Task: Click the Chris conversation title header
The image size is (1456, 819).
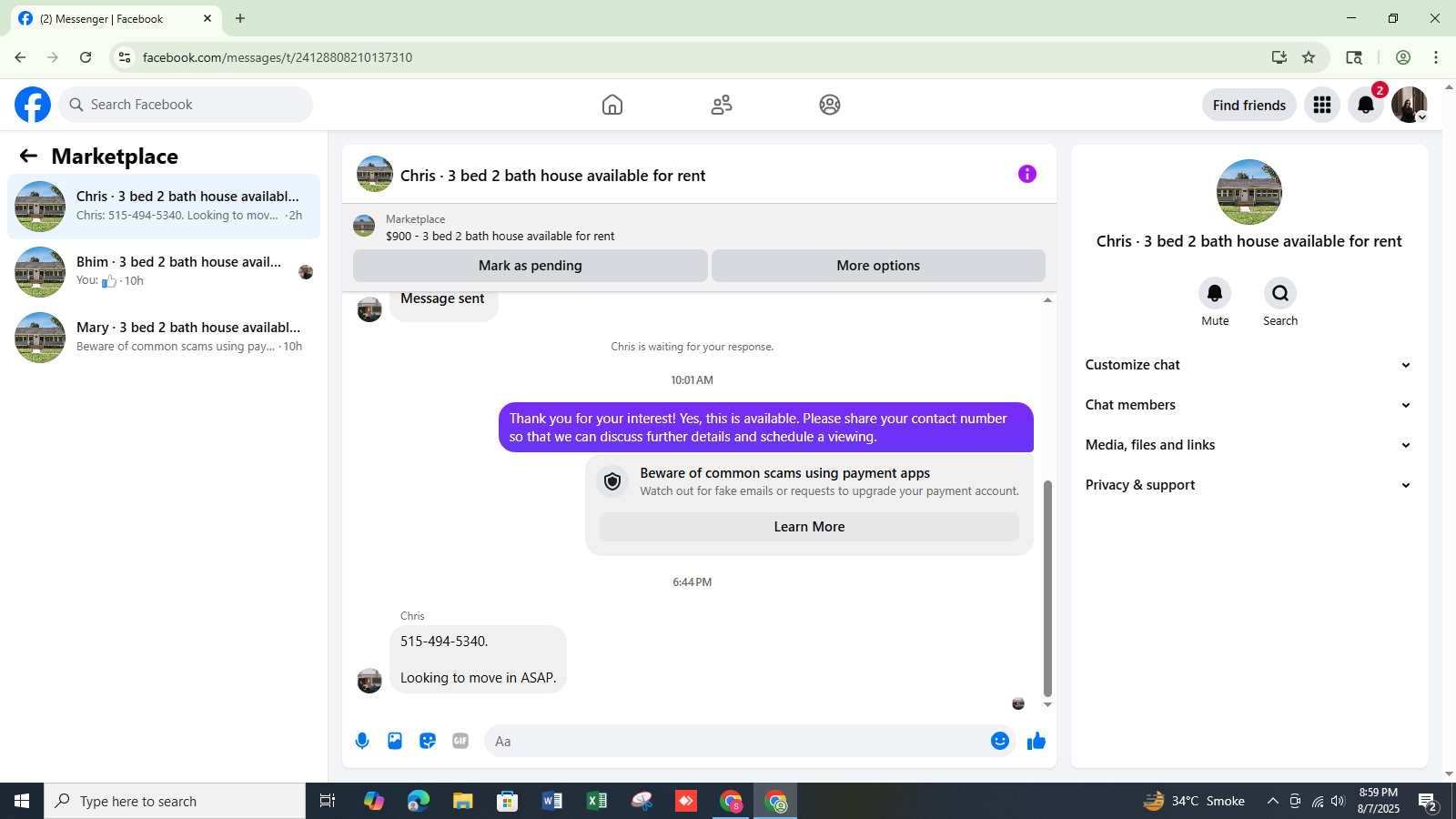Action: click(552, 176)
